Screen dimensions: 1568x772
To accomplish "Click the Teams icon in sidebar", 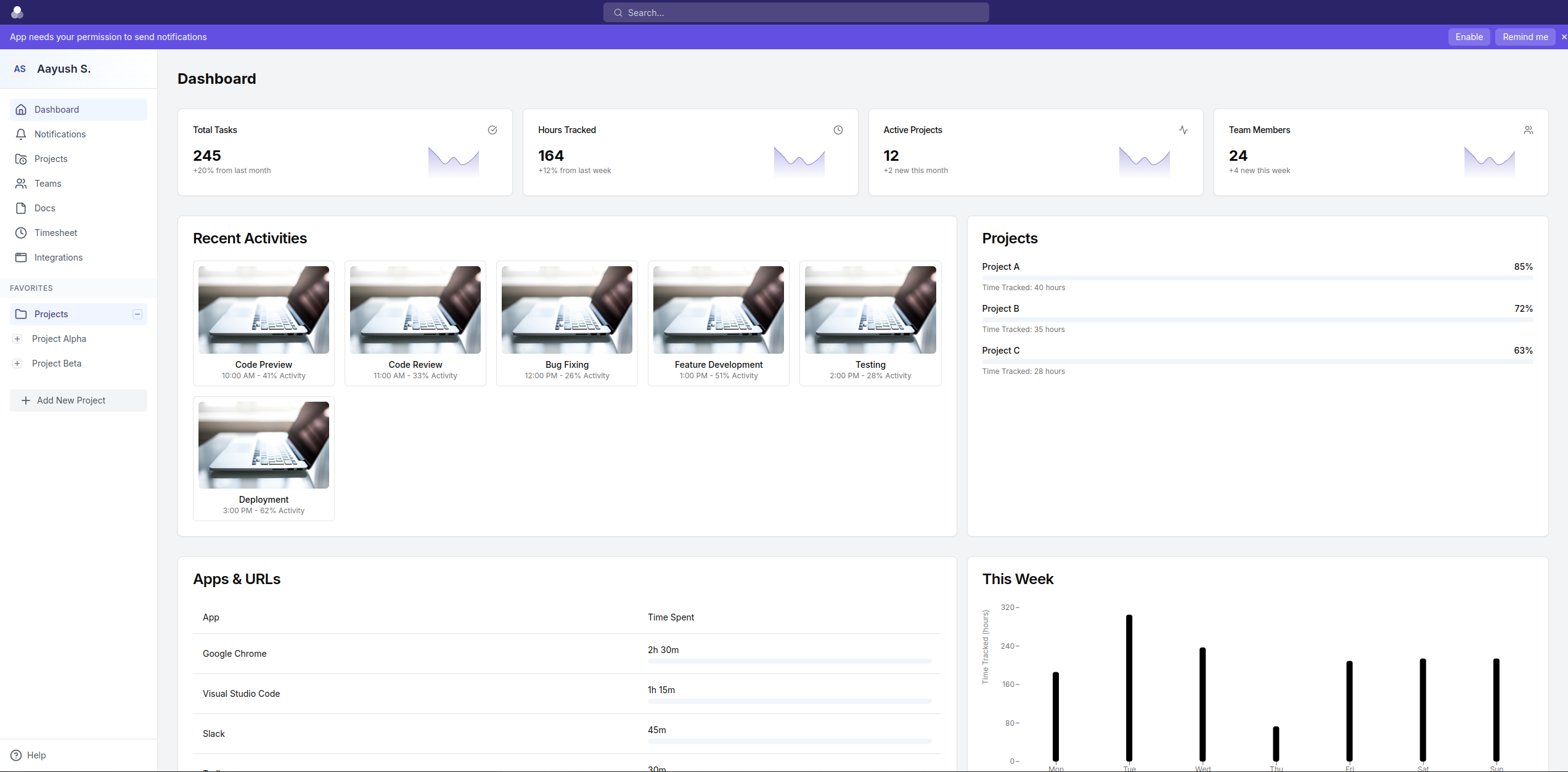I will (x=21, y=183).
